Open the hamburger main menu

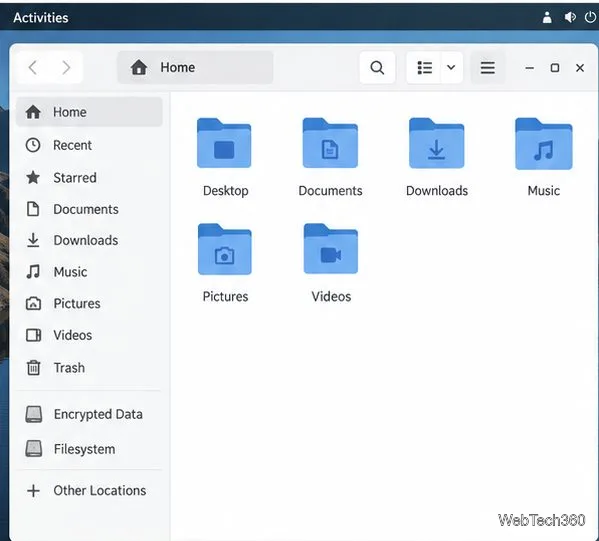click(487, 68)
